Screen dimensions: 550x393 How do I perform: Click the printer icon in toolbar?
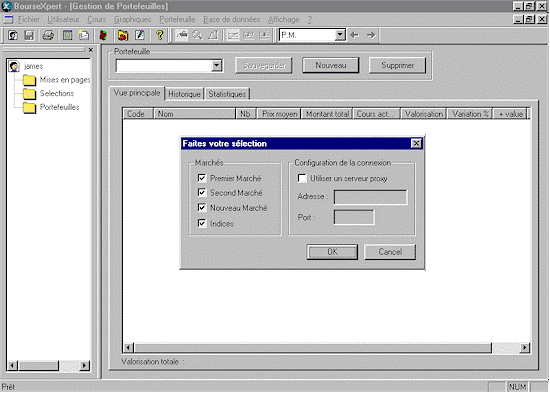(x=48, y=35)
